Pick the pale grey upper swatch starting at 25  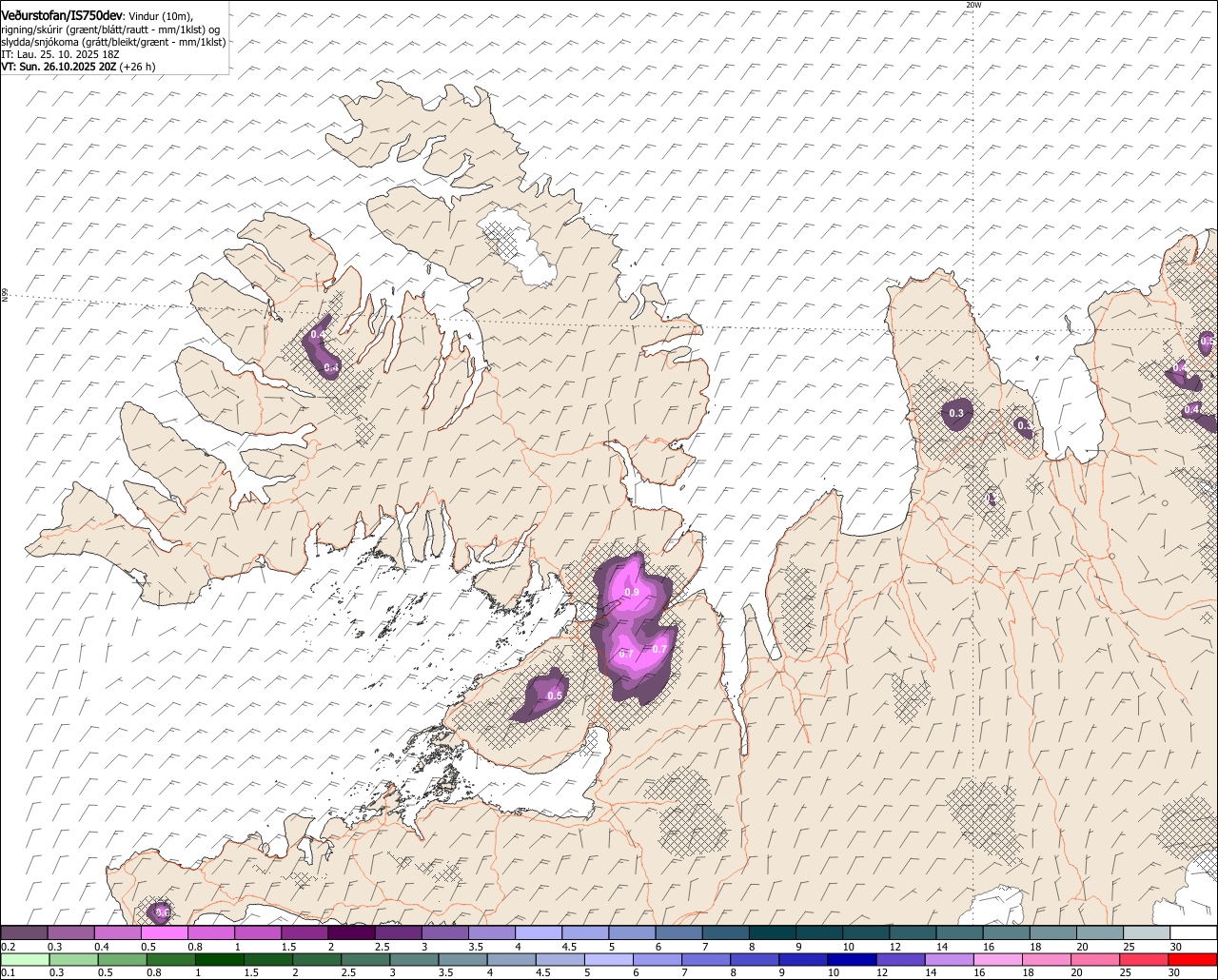1147,933
